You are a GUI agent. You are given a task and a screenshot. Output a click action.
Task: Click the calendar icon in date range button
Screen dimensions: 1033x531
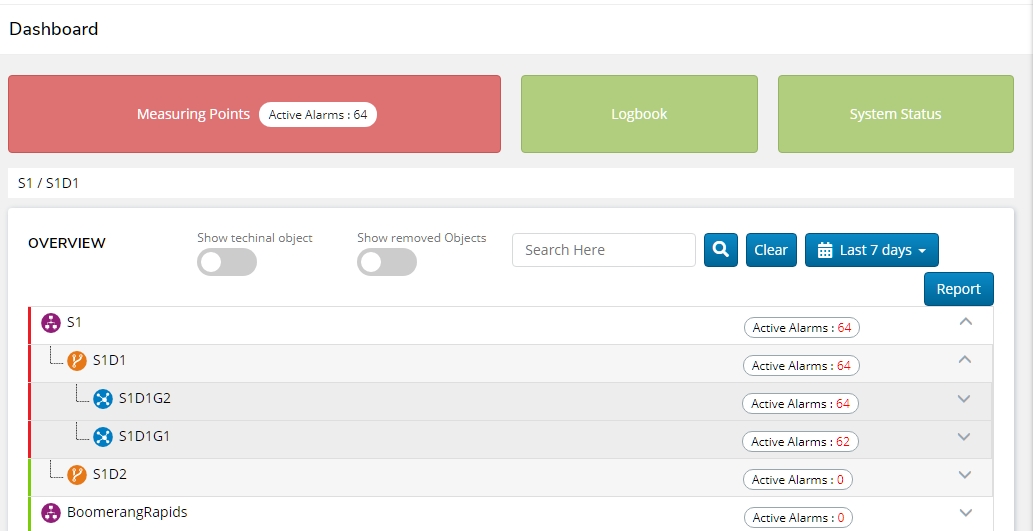coord(825,250)
